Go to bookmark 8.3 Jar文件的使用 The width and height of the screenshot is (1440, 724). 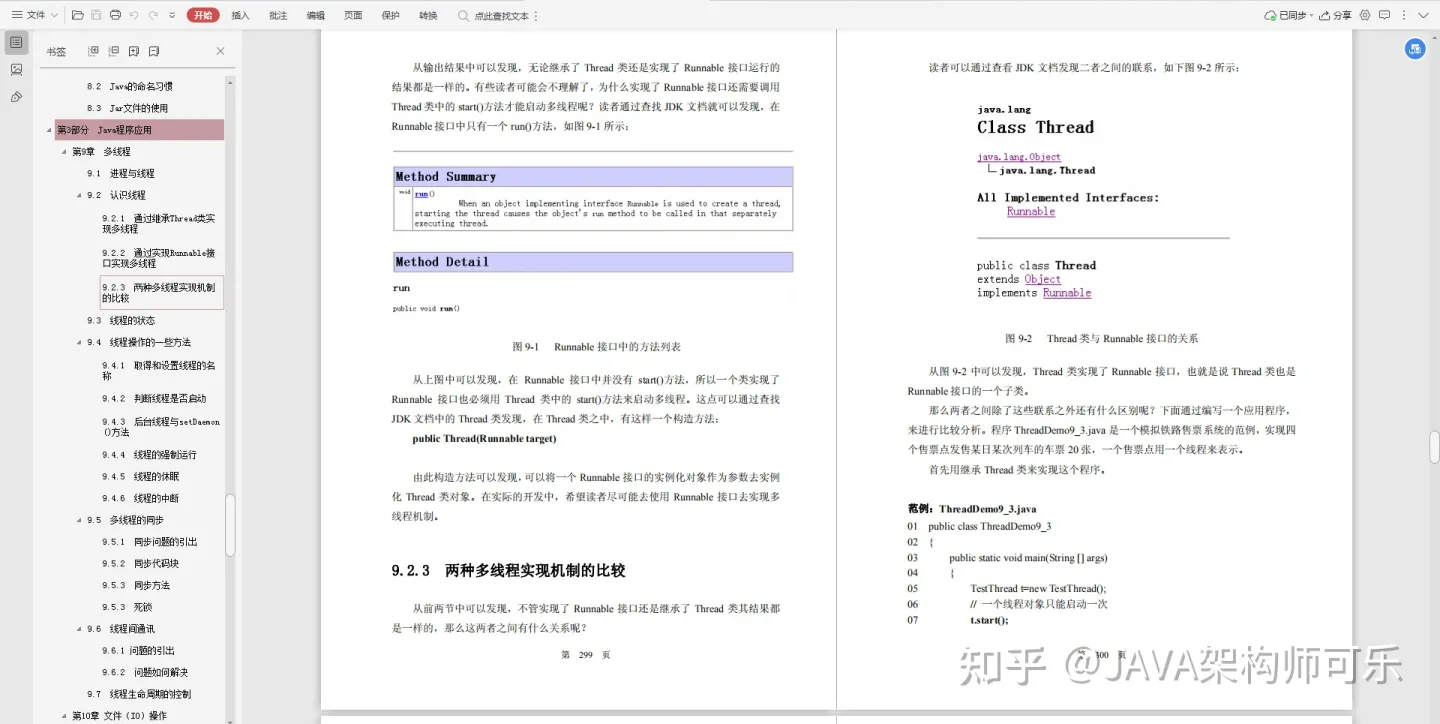pos(127,108)
